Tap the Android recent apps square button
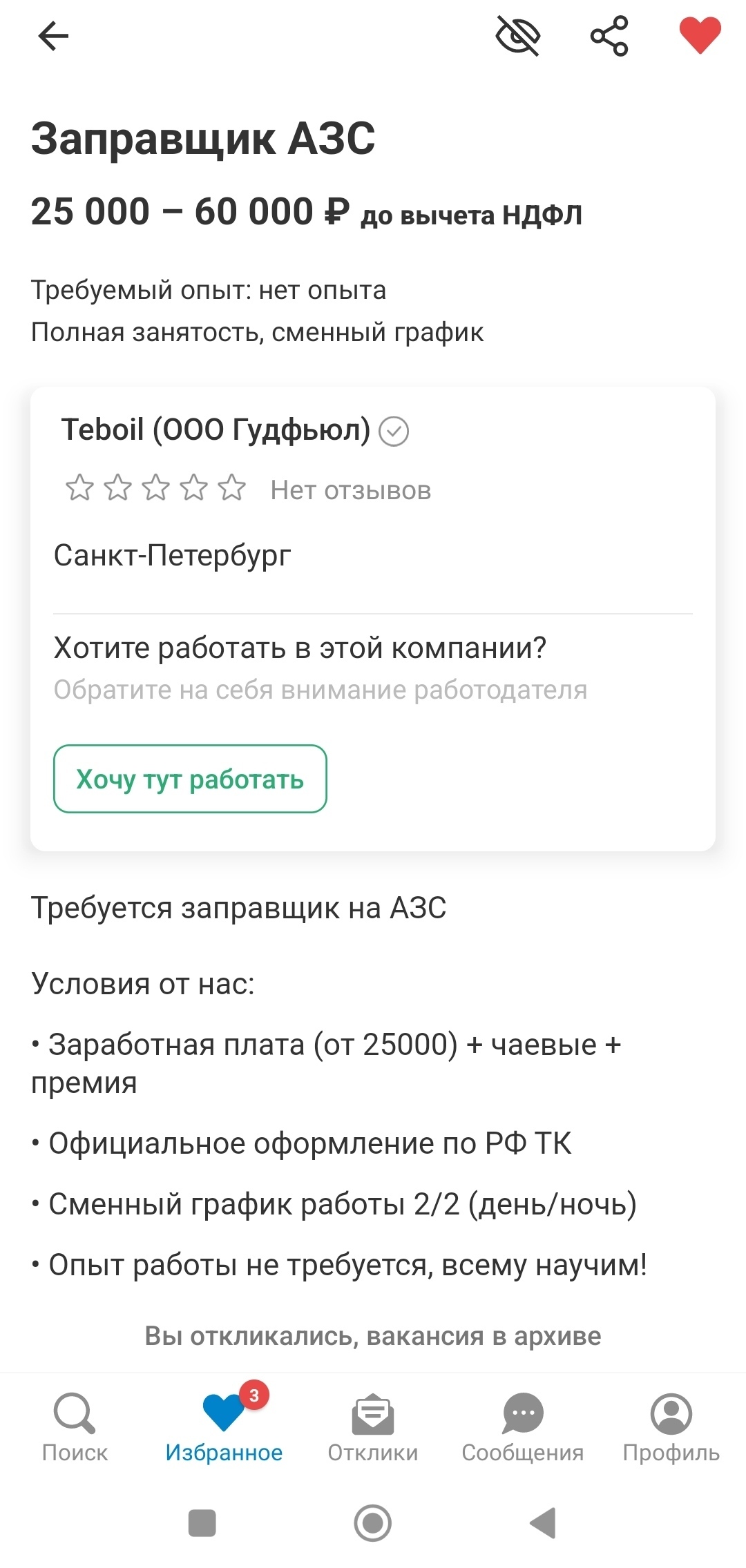The height and width of the screenshot is (1568, 746). point(202,1523)
